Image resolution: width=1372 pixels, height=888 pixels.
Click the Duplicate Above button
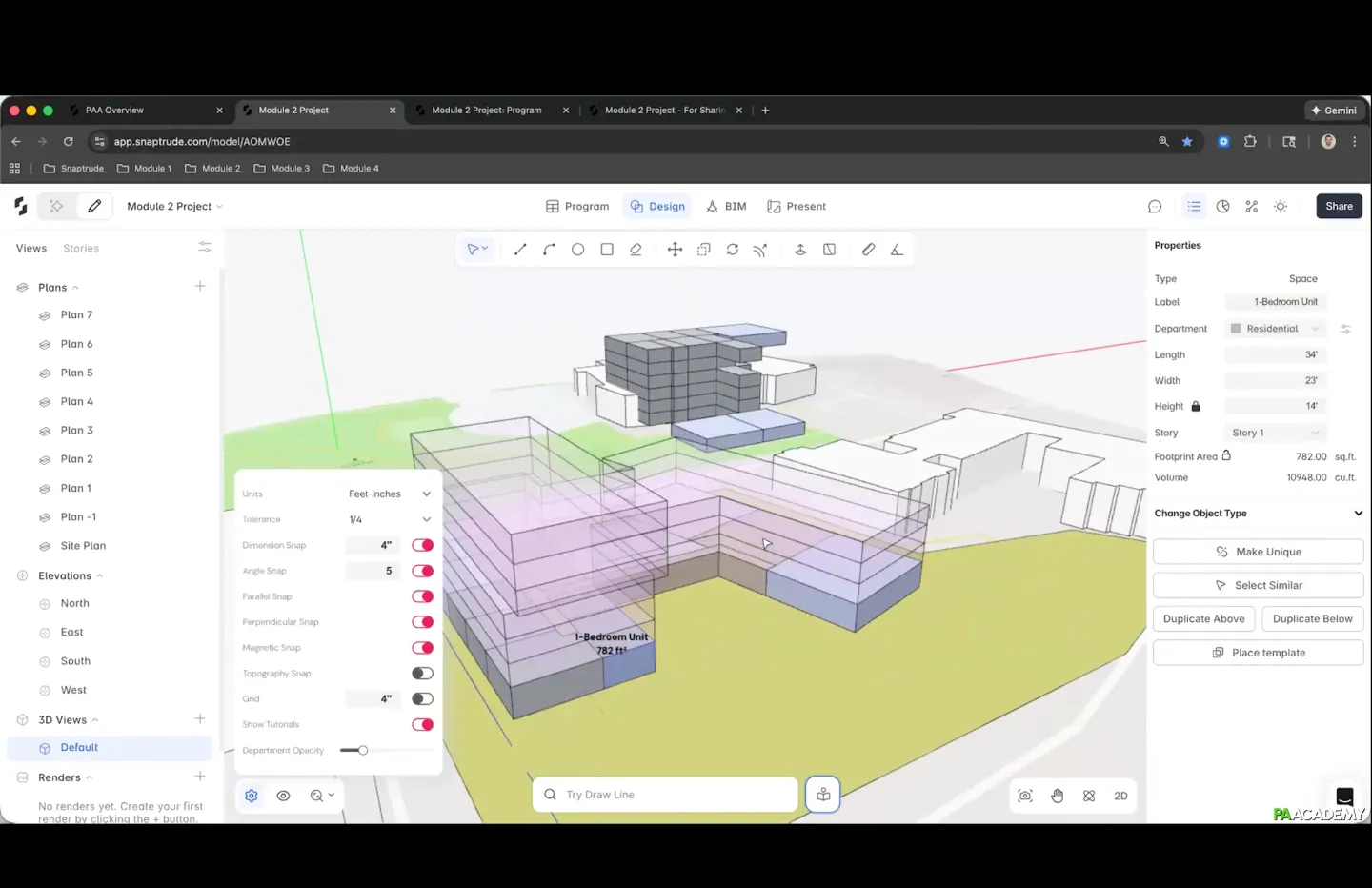point(1203,618)
